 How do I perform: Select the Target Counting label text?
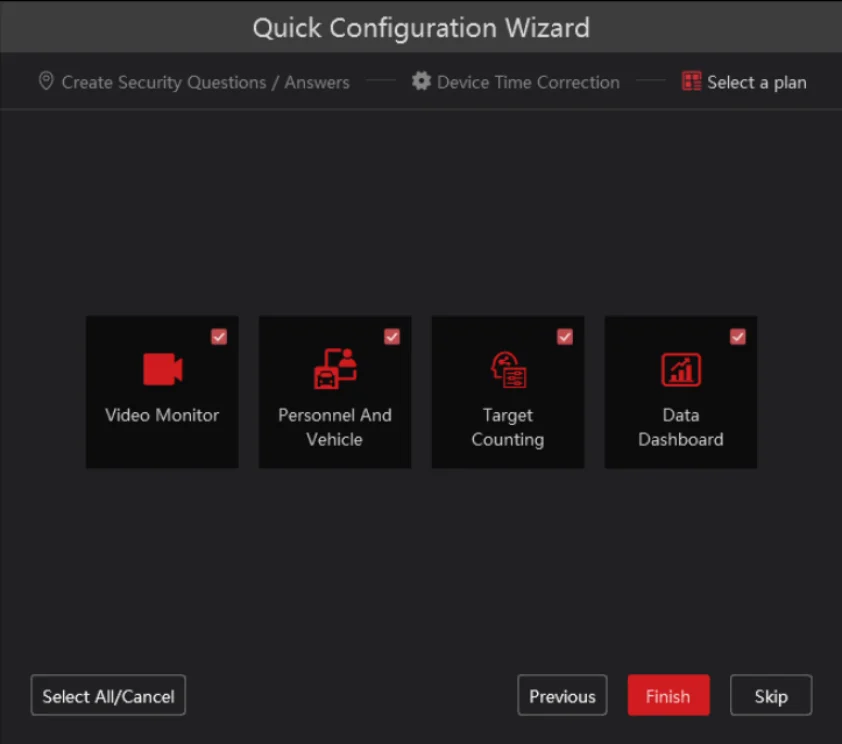pyautogui.click(x=508, y=427)
